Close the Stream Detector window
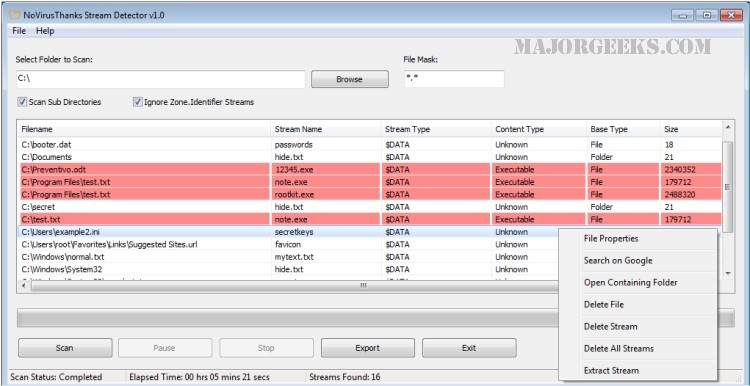The height and width of the screenshot is (386, 750). pos(731,15)
